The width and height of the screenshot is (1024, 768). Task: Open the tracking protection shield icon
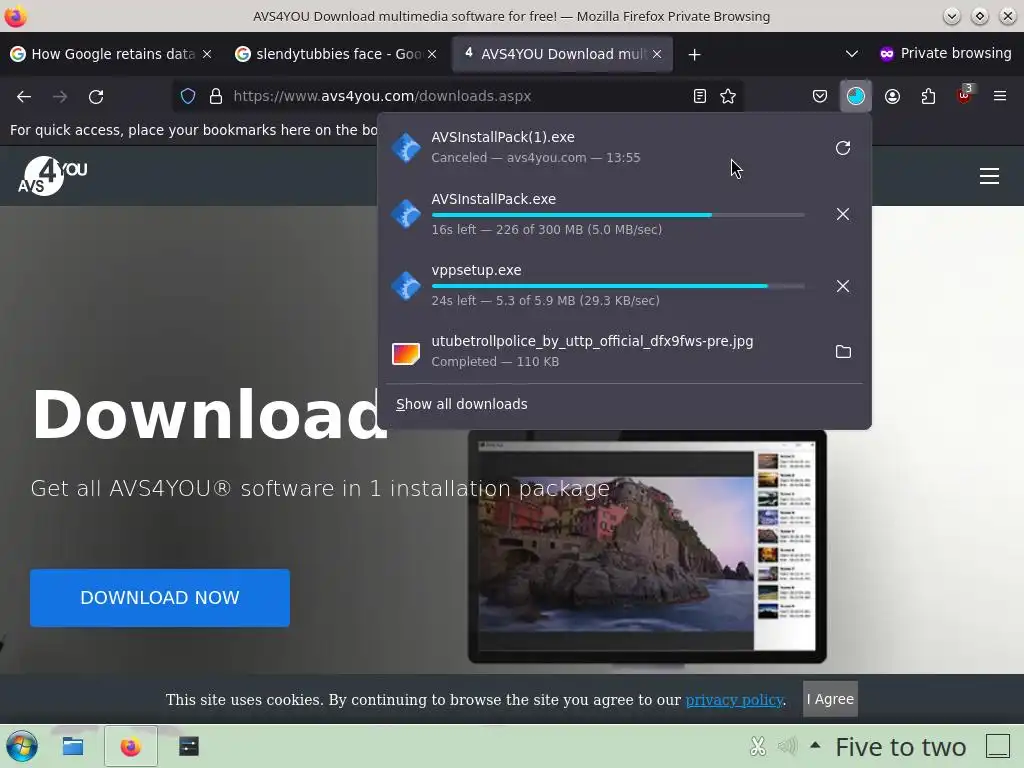click(x=188, y=97)
